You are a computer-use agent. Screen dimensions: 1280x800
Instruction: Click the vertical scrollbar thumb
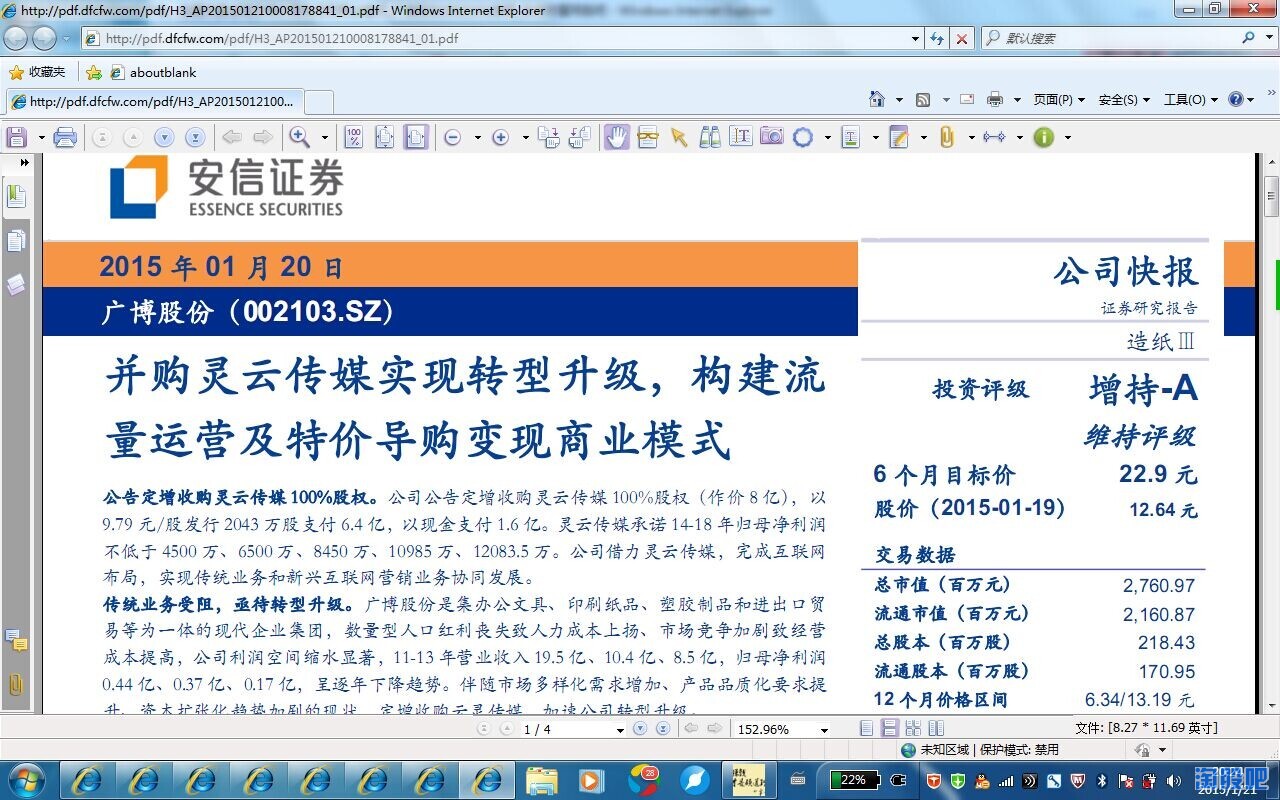click(1271, 196)
